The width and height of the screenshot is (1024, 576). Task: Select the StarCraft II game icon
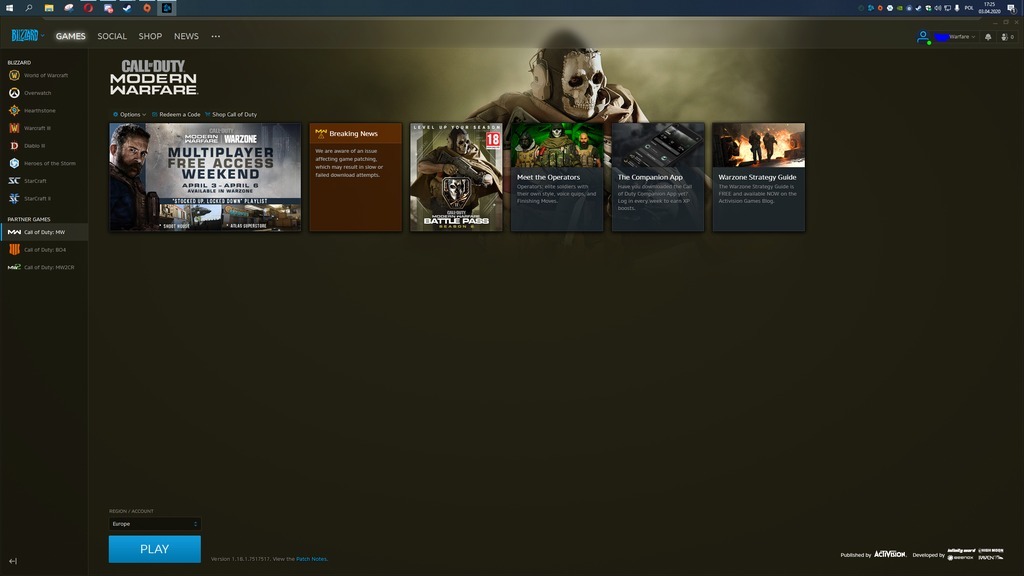coord(14,199)
